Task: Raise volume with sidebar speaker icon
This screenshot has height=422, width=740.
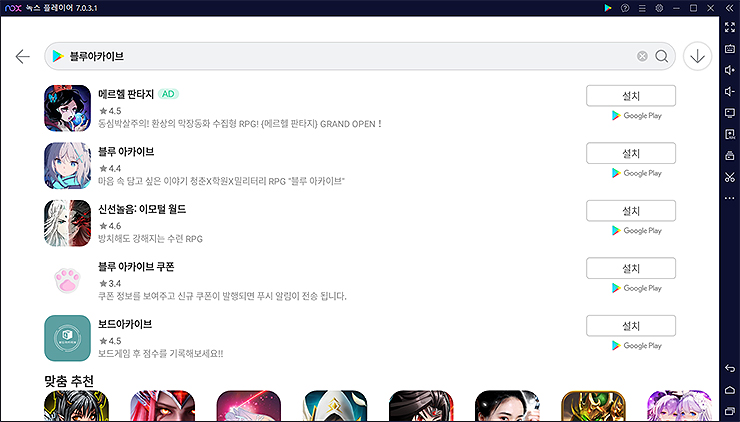Action: pyautogui.click(x=730, y=70)
